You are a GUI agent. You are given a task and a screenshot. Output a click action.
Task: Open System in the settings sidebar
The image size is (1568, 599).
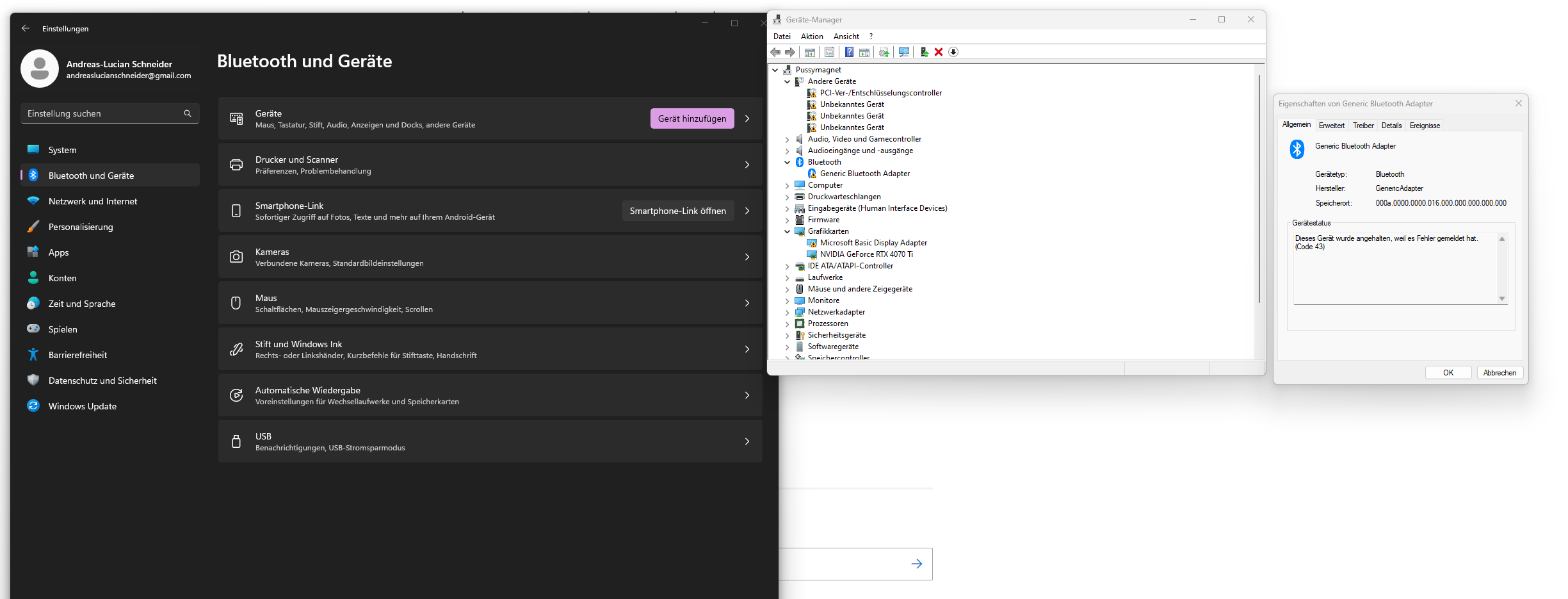[110, 150]
